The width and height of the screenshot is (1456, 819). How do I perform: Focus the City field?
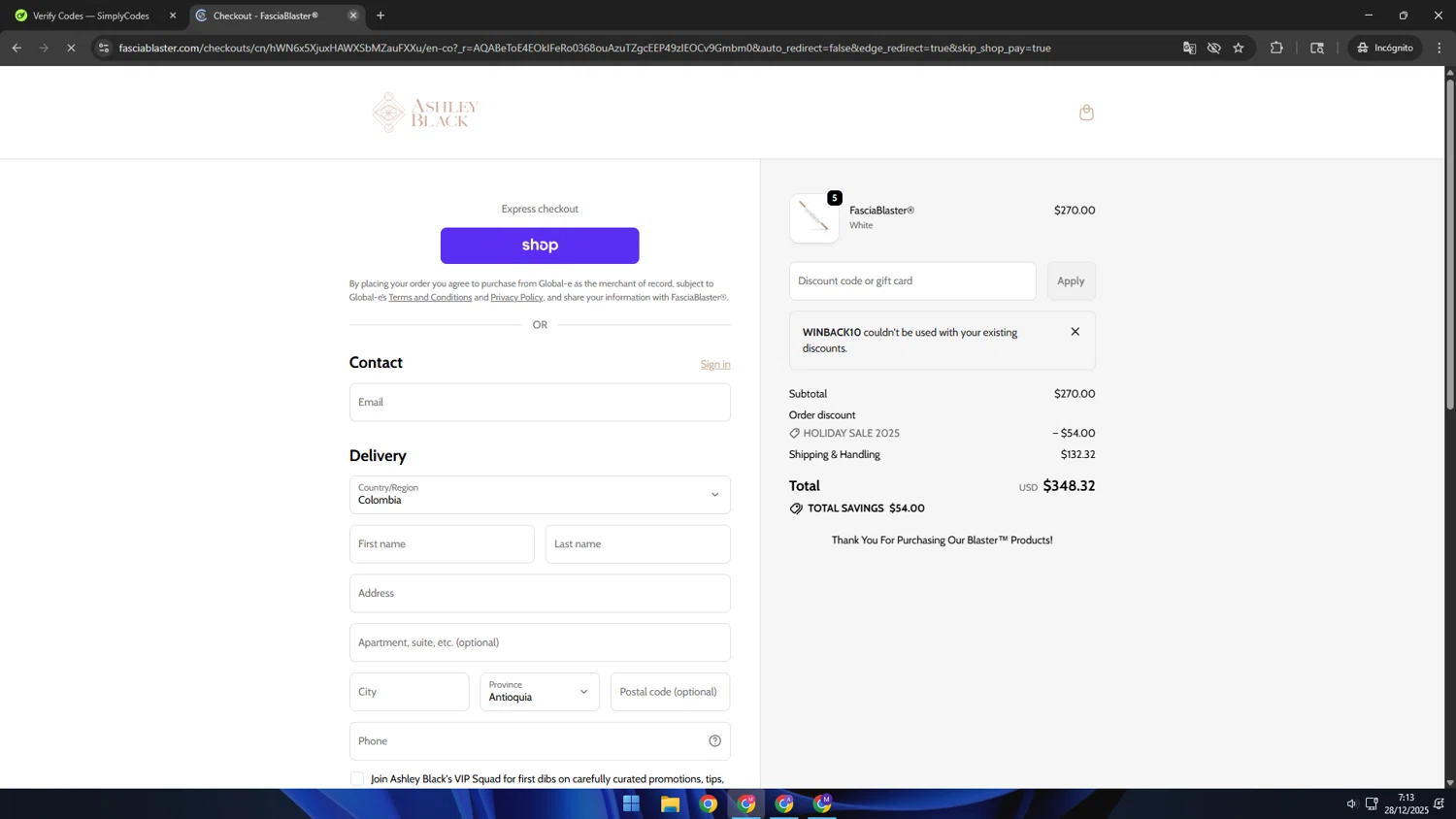(410, 692)
